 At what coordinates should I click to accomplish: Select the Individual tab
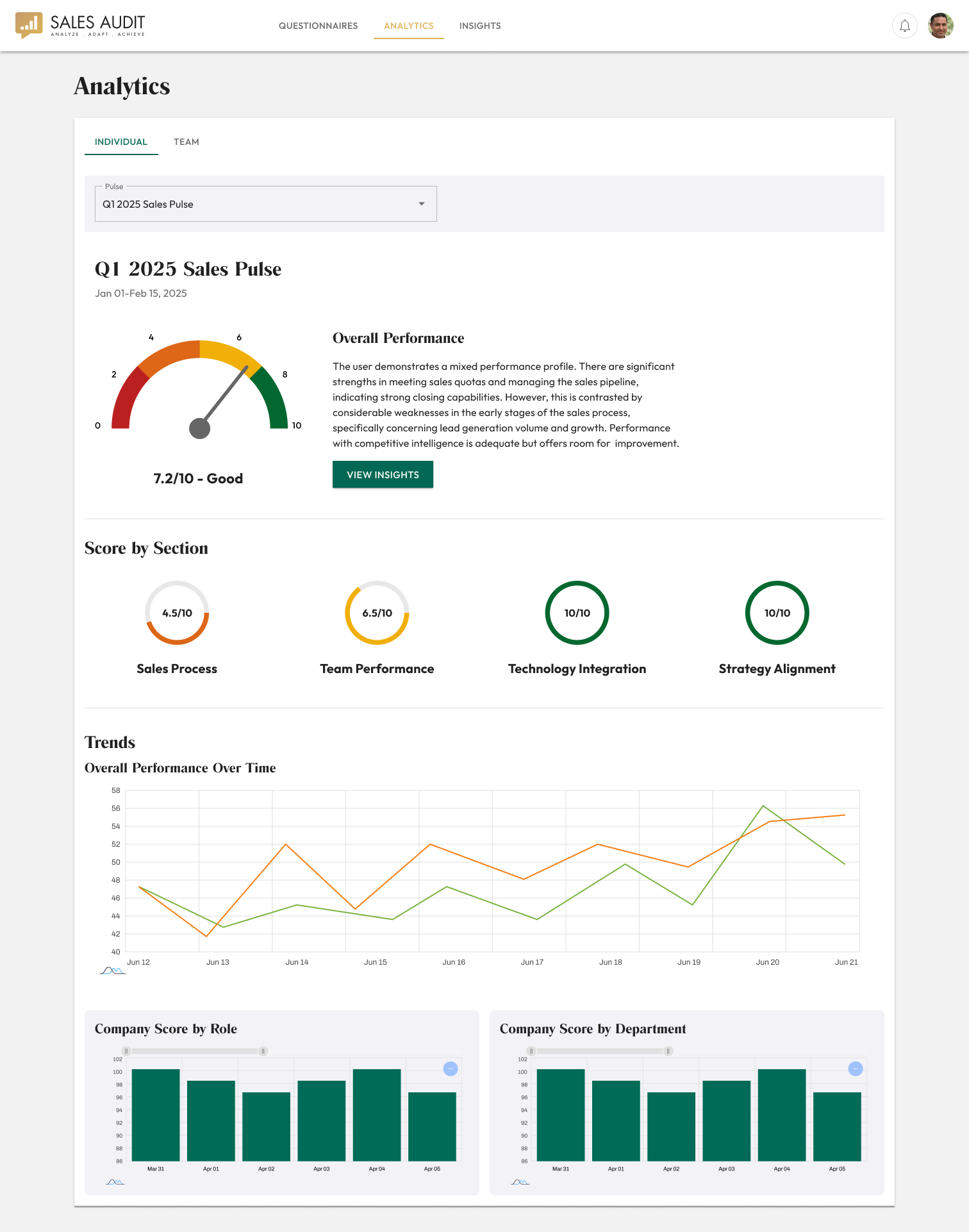point(121,142)
